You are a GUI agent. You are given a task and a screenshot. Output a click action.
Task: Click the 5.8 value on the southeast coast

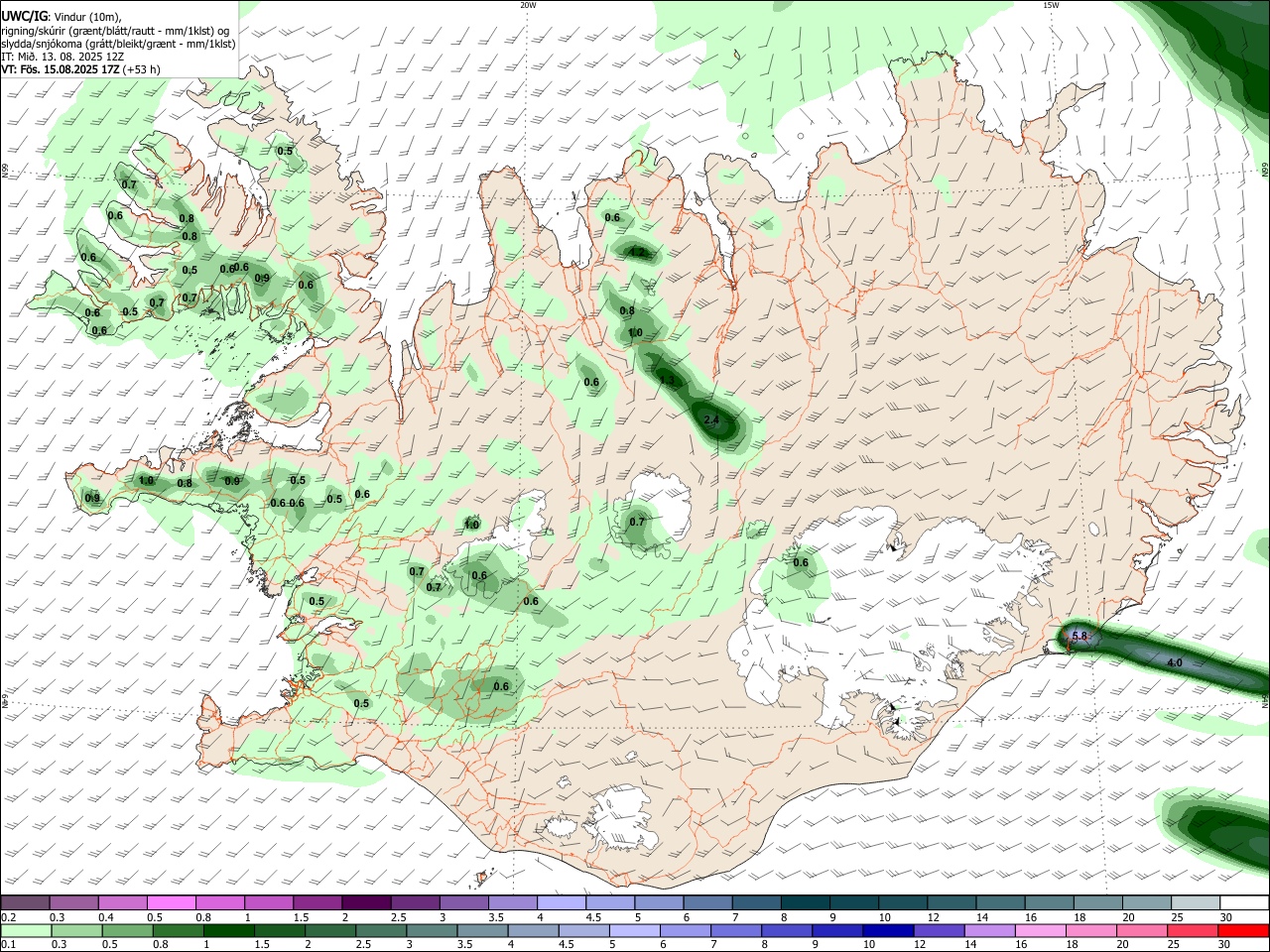[1080, 636]
